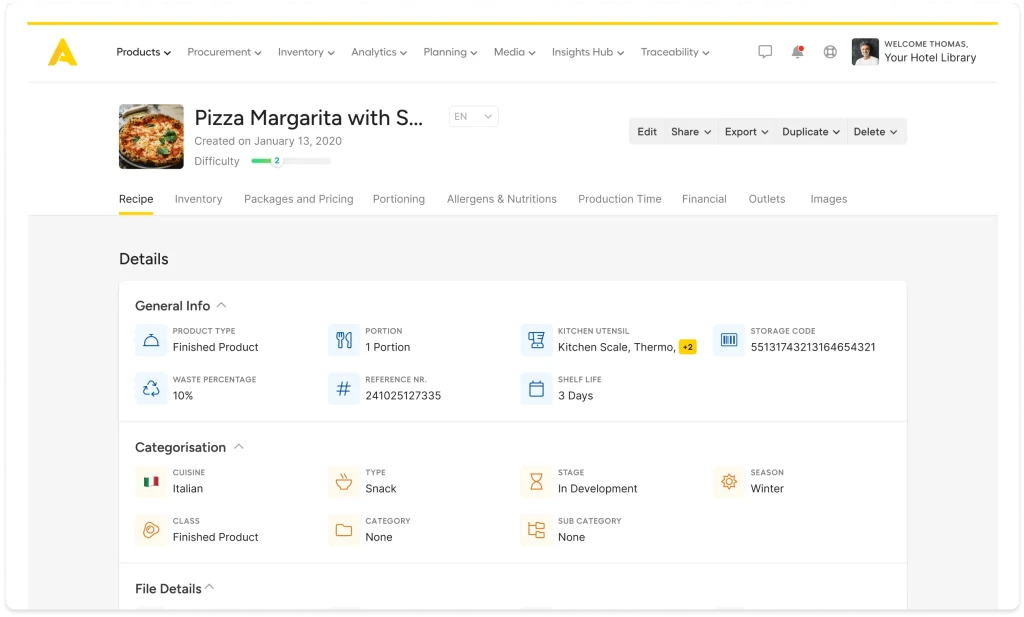
Task: Open the notifications bell icon
Action: [797, 52]
